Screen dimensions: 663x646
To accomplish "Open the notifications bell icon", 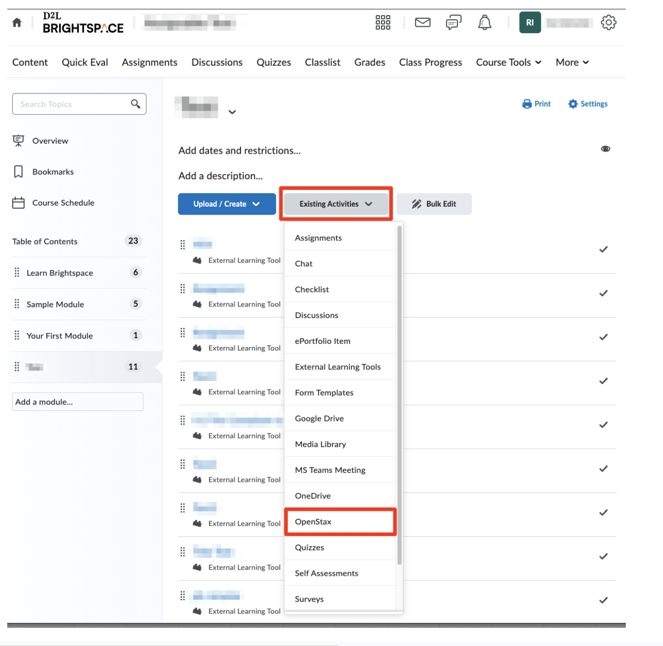I will point(485,22).
